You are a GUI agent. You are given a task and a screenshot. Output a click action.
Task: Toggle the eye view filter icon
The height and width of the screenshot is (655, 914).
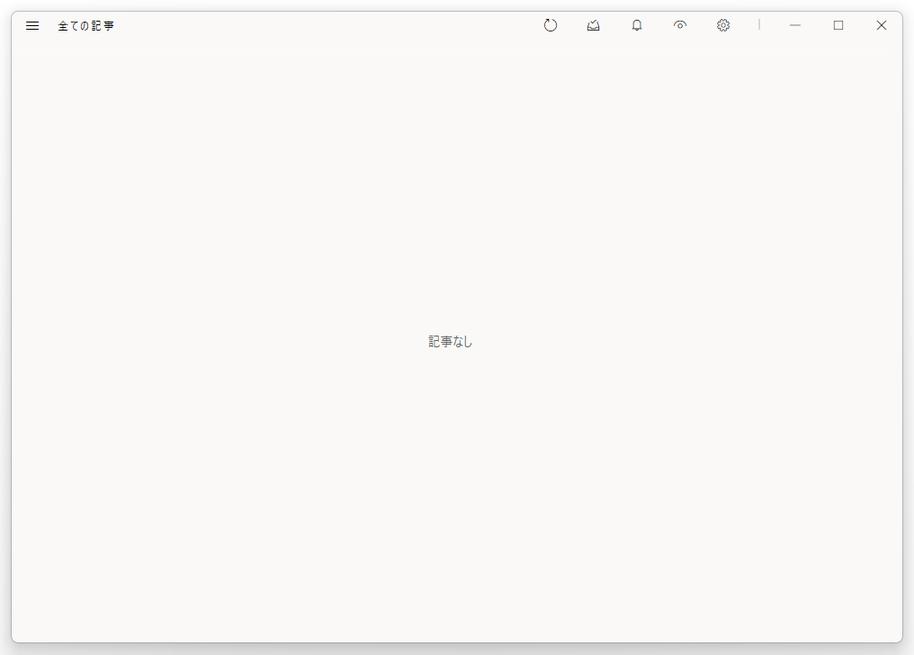coord(680,25)
